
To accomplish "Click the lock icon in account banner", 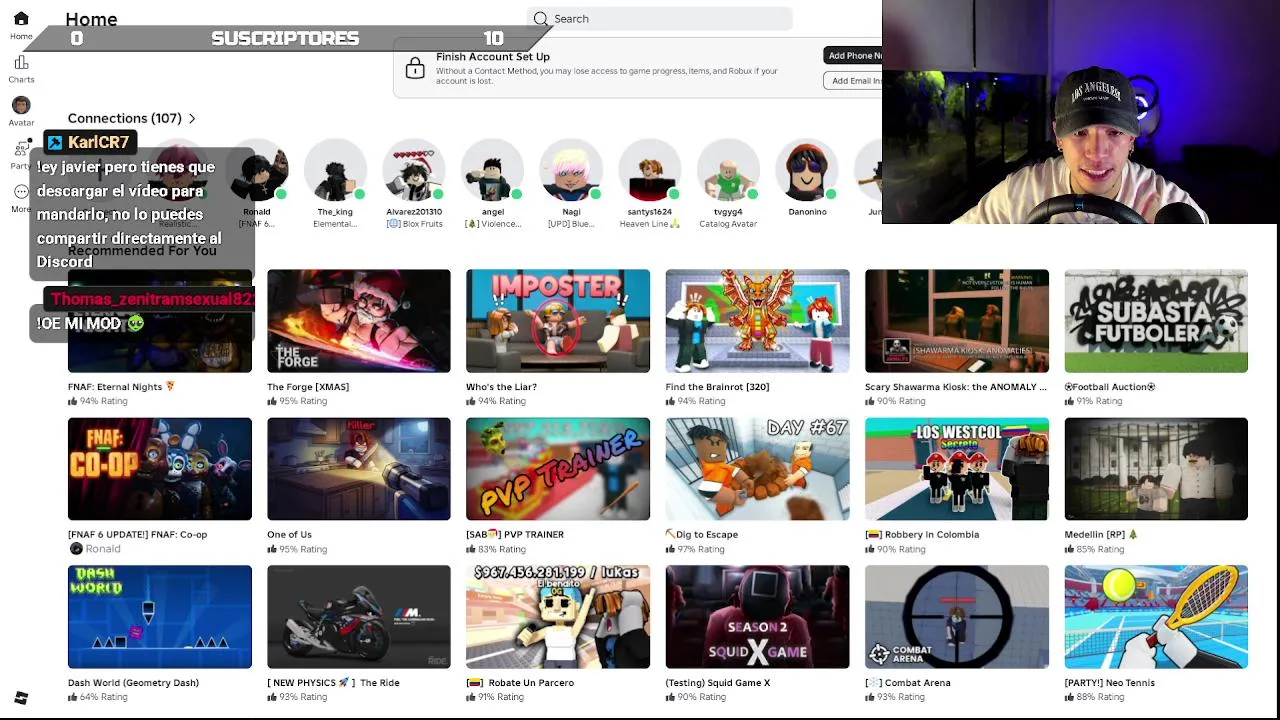I will coord(414,69).
